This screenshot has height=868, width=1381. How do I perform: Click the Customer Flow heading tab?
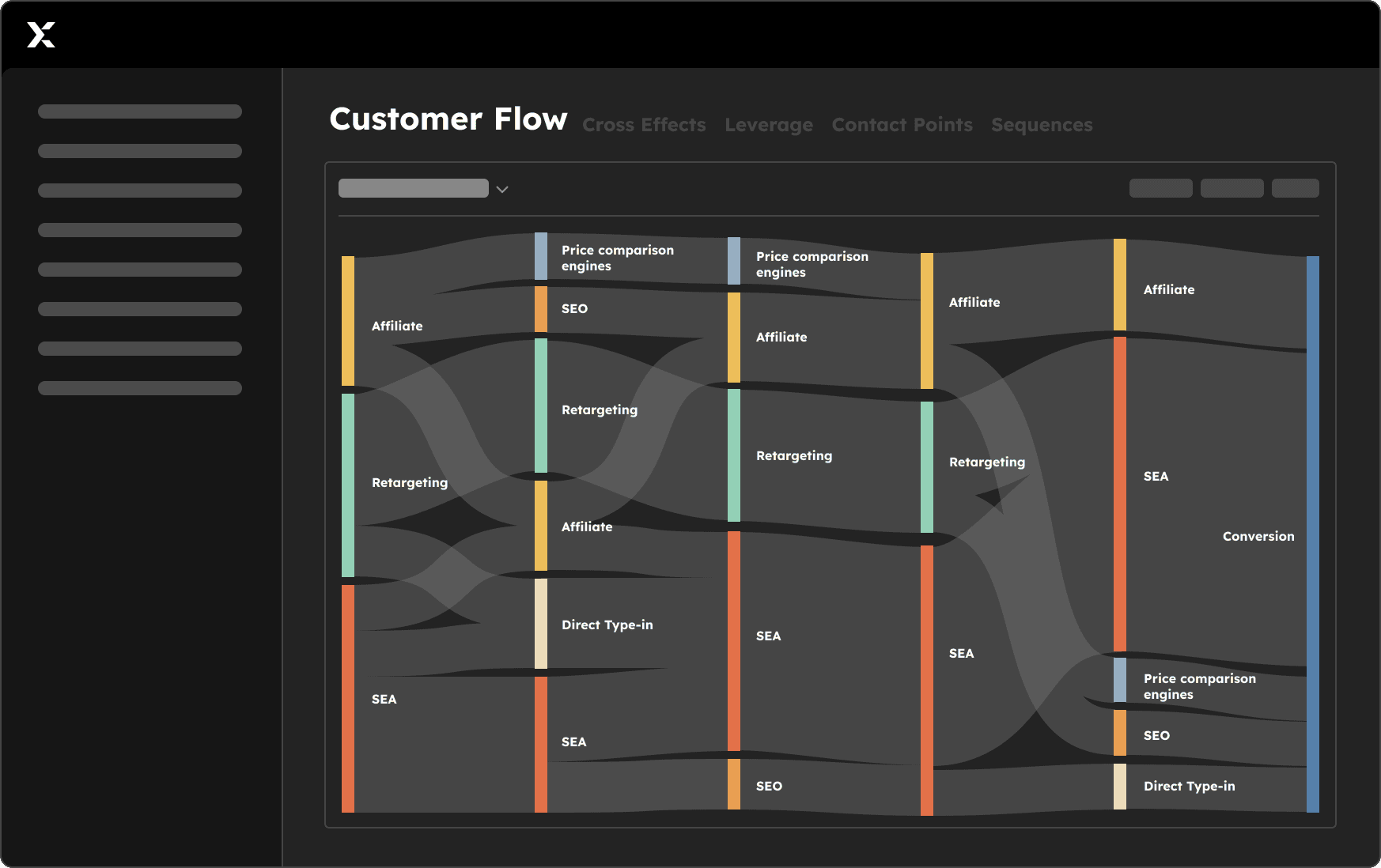(448, 119)
